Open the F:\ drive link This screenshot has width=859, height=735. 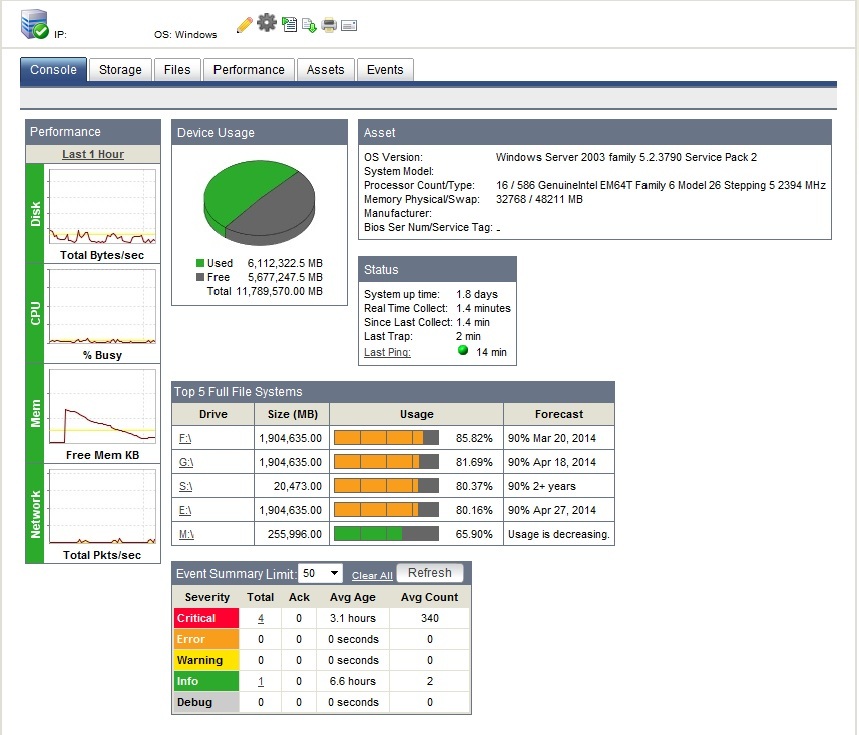click(185, 438)
